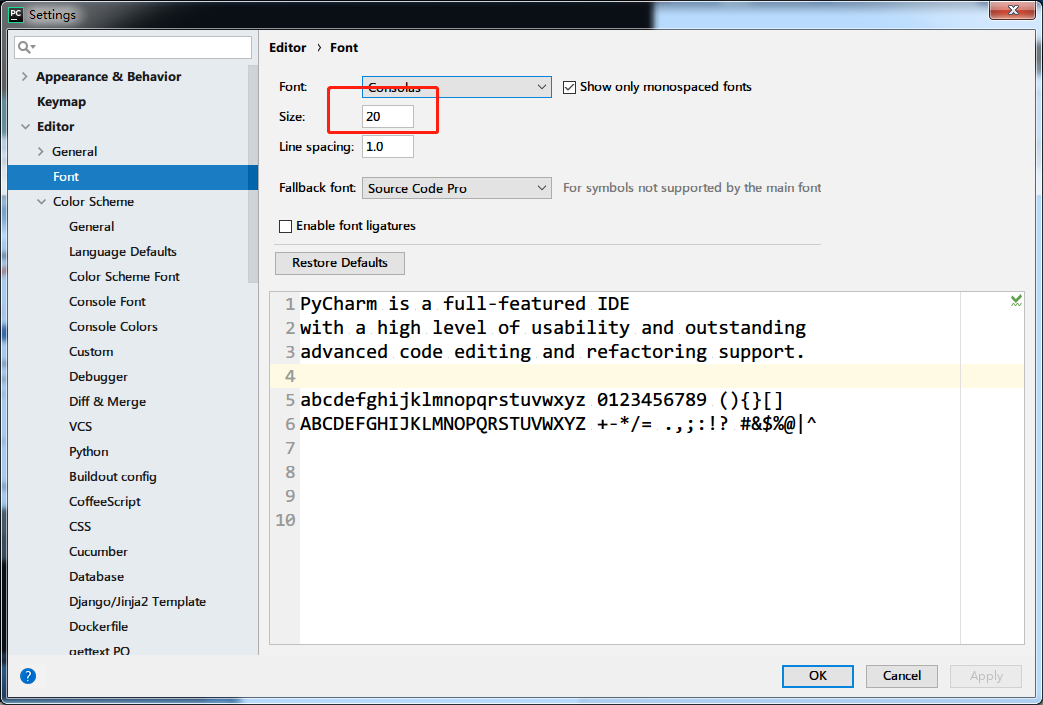Select CSS color scheme item
The image size is (1043, 705).
(80, 527)
